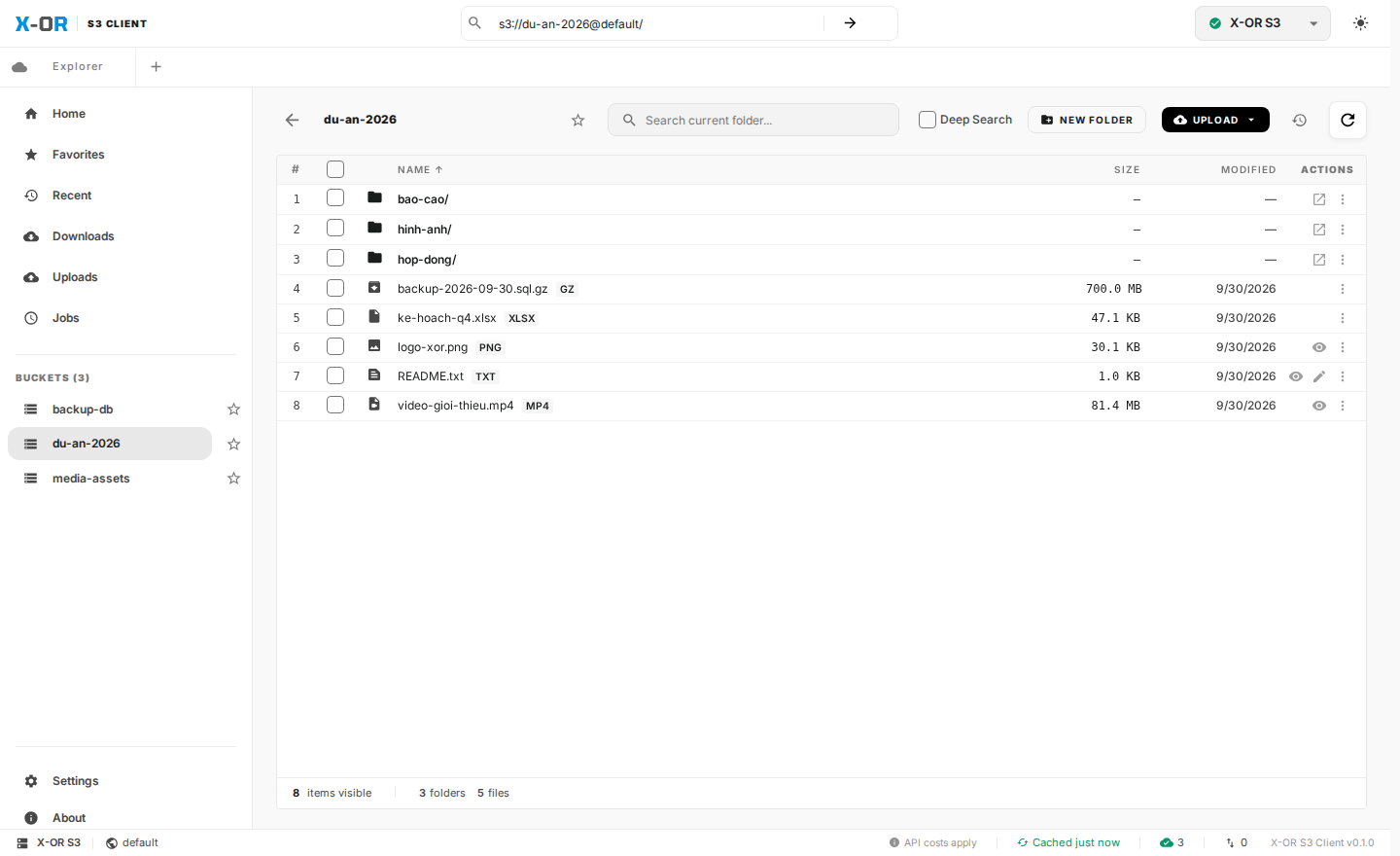Open the hop-dong/ folder name
1400x856 pixels.
[427, 260]
